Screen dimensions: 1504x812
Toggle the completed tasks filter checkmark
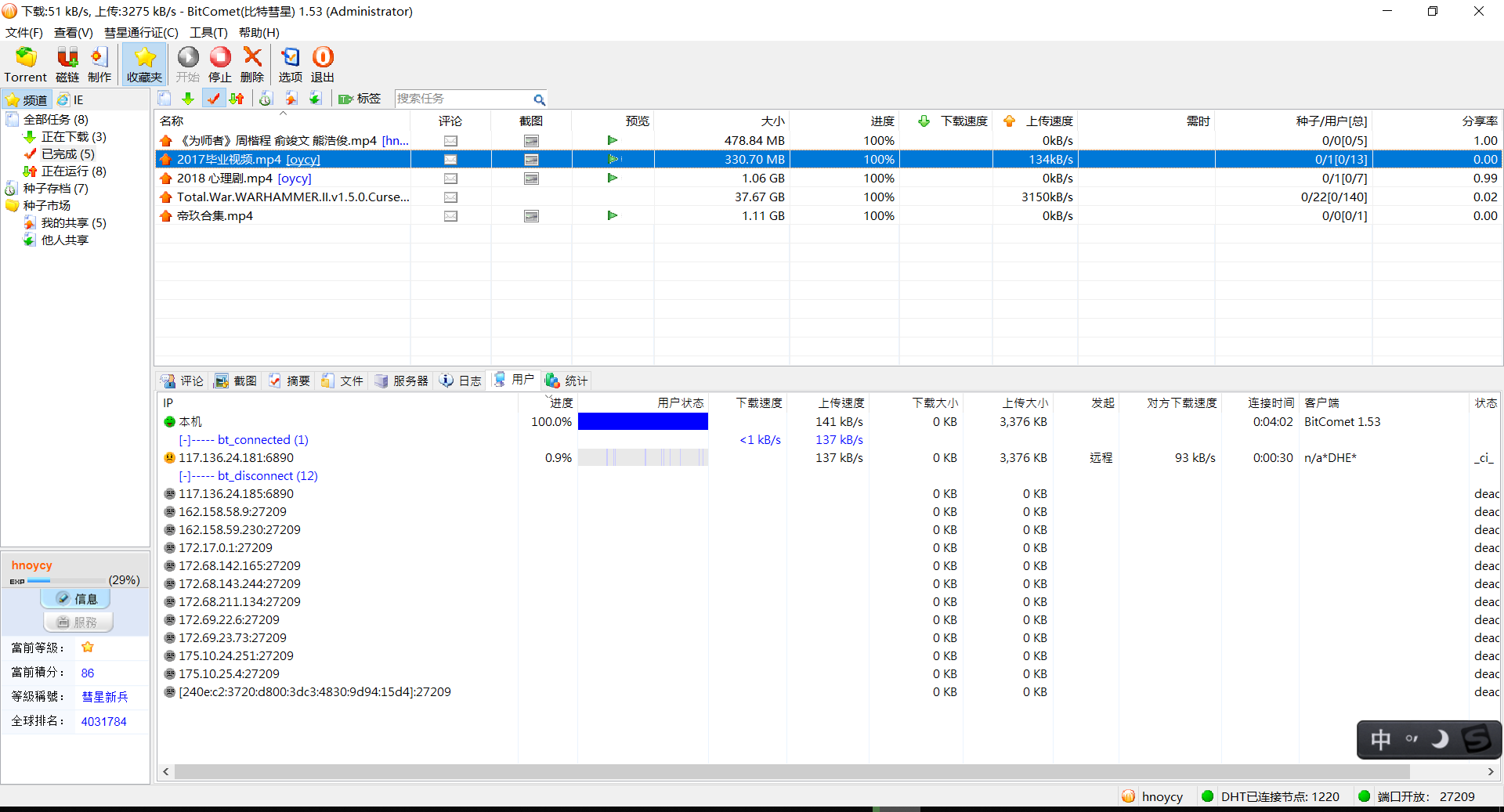click(213, 99)
